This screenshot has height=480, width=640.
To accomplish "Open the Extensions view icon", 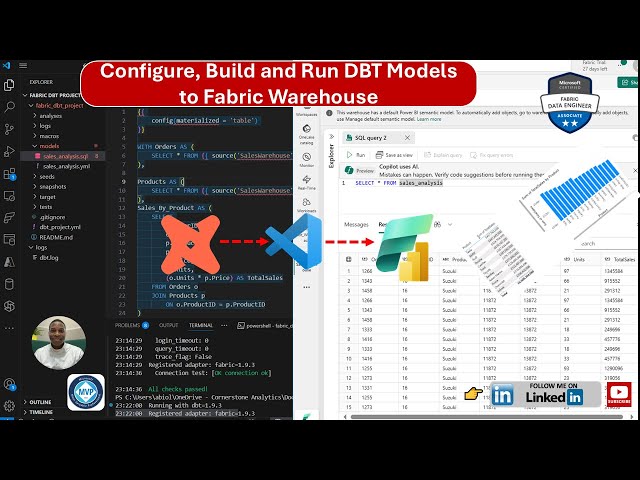I will coord(9,174).
